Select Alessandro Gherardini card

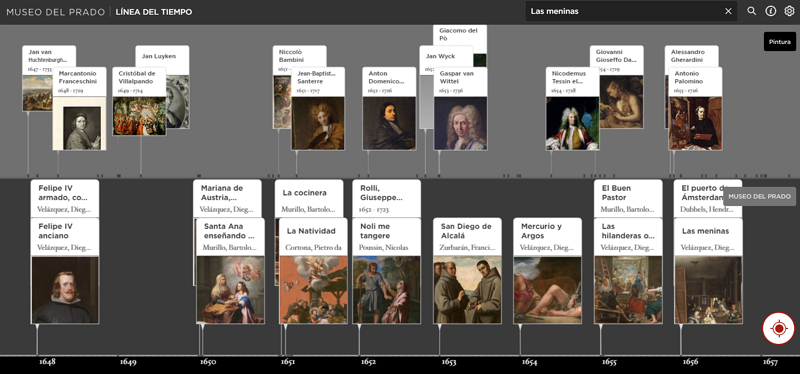point(691,56)
